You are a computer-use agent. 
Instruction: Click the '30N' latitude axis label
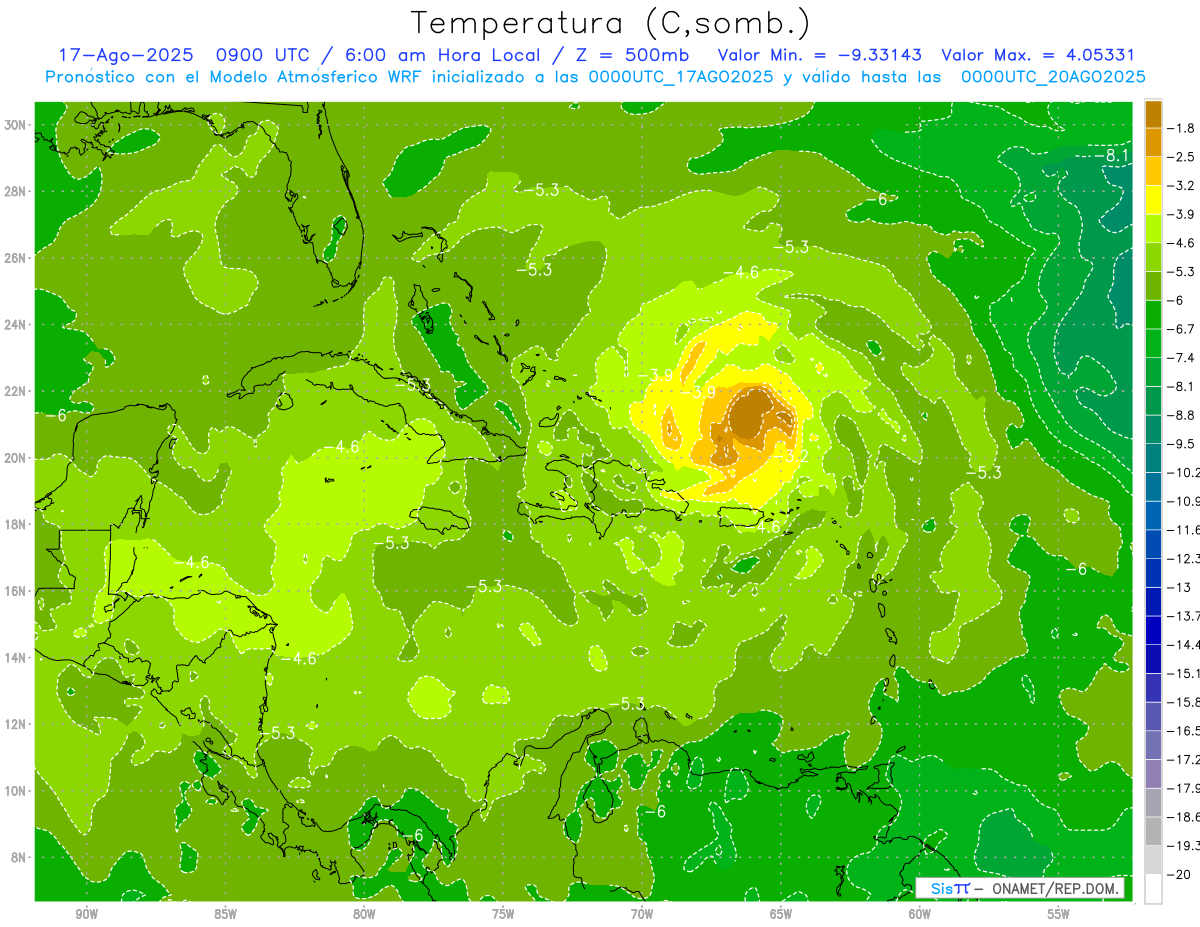tap(17, 125)
